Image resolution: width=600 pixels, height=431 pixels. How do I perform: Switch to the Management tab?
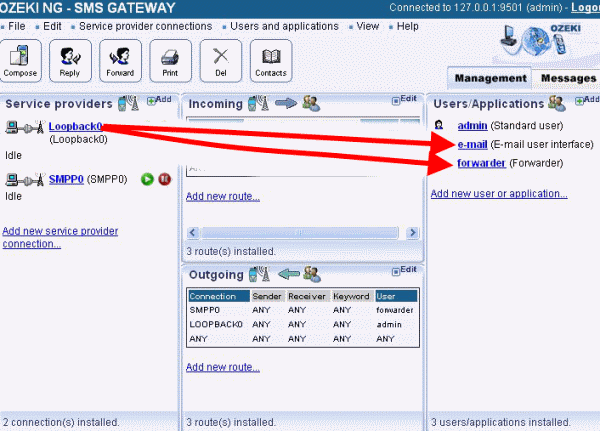point(490,78)
